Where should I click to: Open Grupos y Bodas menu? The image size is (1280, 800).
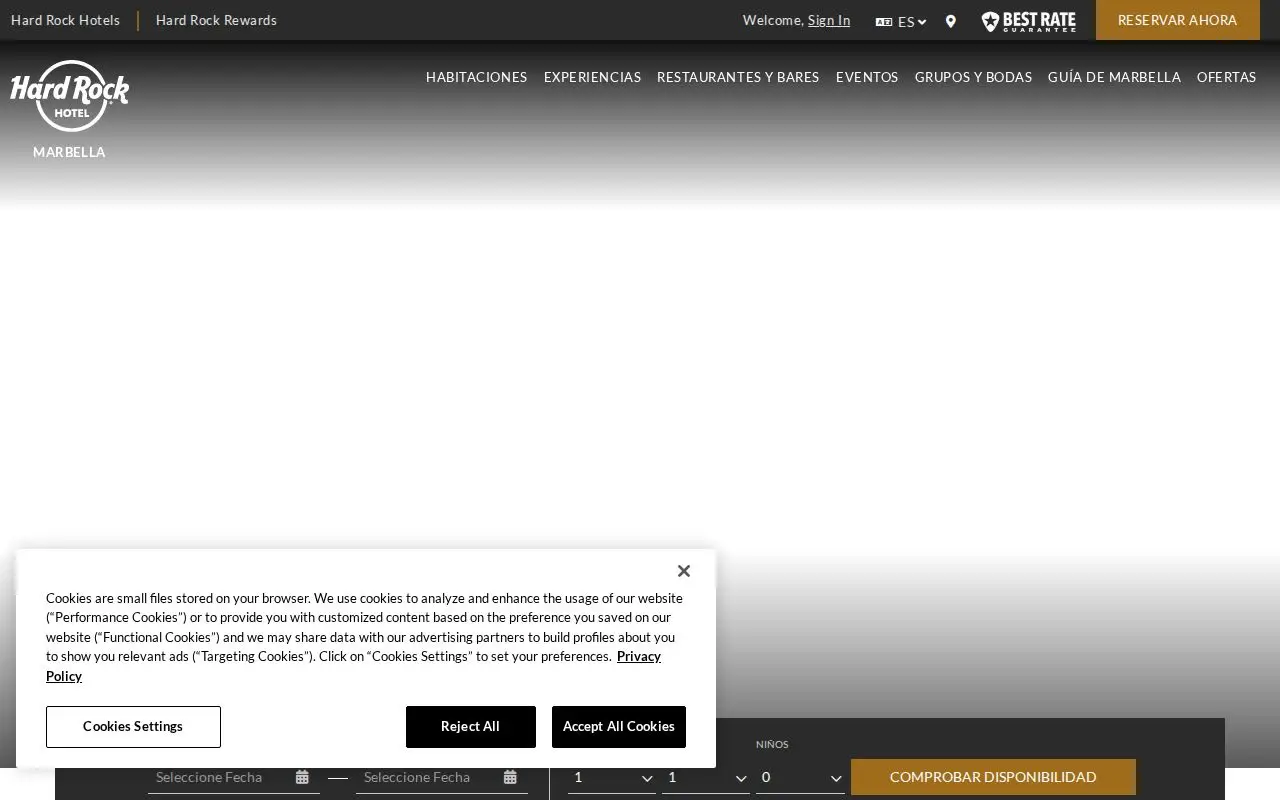coord(973,77)
